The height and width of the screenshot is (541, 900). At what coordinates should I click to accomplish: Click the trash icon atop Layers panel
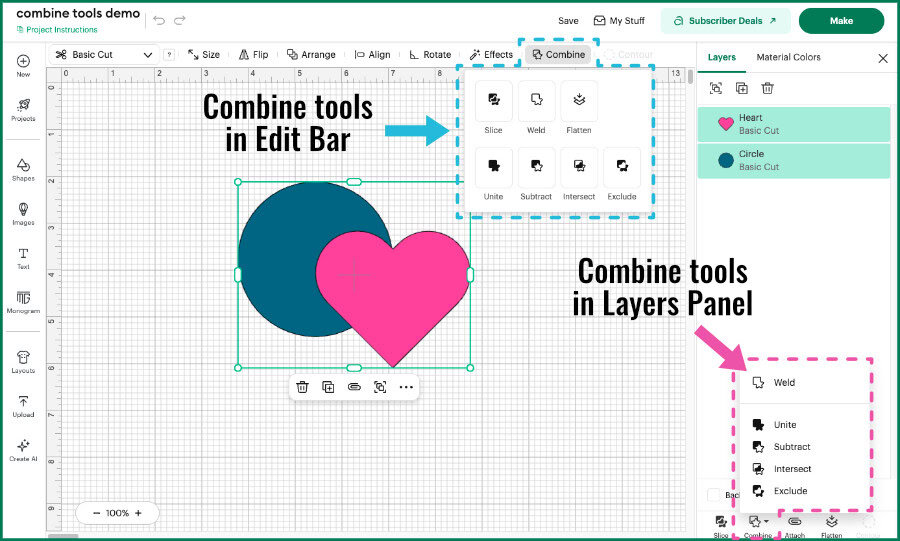click(x=767, y=88)
